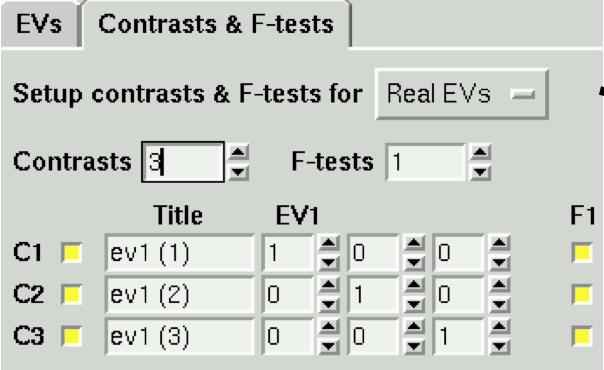Increase the Contrasts count with up arrow

238,152
